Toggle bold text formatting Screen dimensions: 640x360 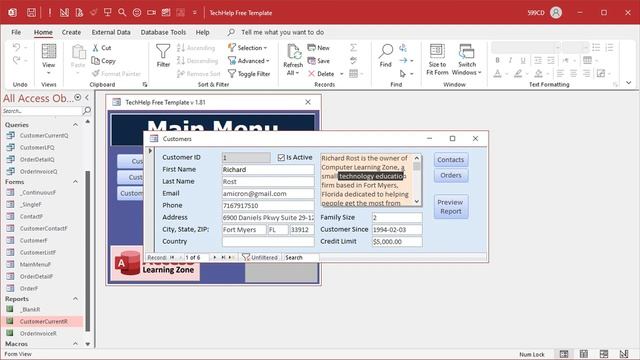(497, 60)
